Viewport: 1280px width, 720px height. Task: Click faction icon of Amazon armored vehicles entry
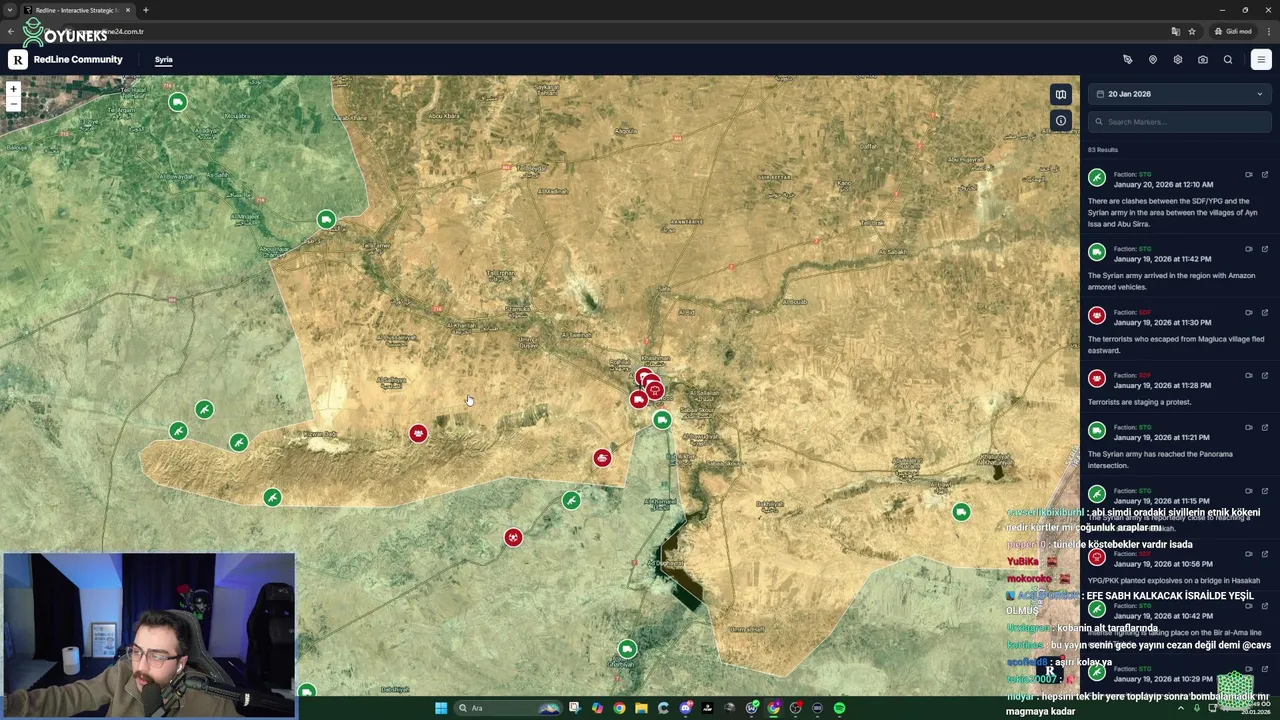1097,252
